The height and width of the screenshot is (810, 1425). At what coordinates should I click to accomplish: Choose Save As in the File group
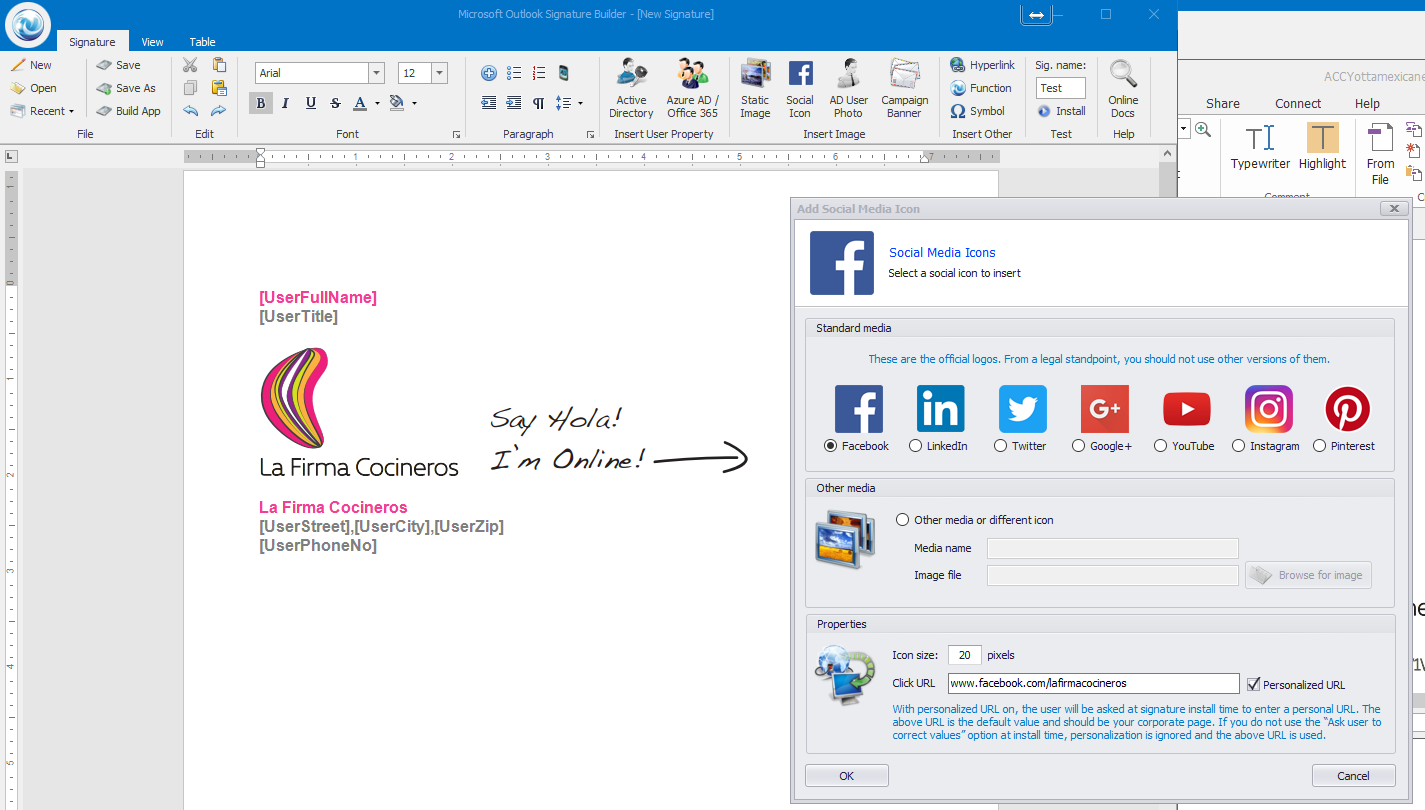pos(126,88)
